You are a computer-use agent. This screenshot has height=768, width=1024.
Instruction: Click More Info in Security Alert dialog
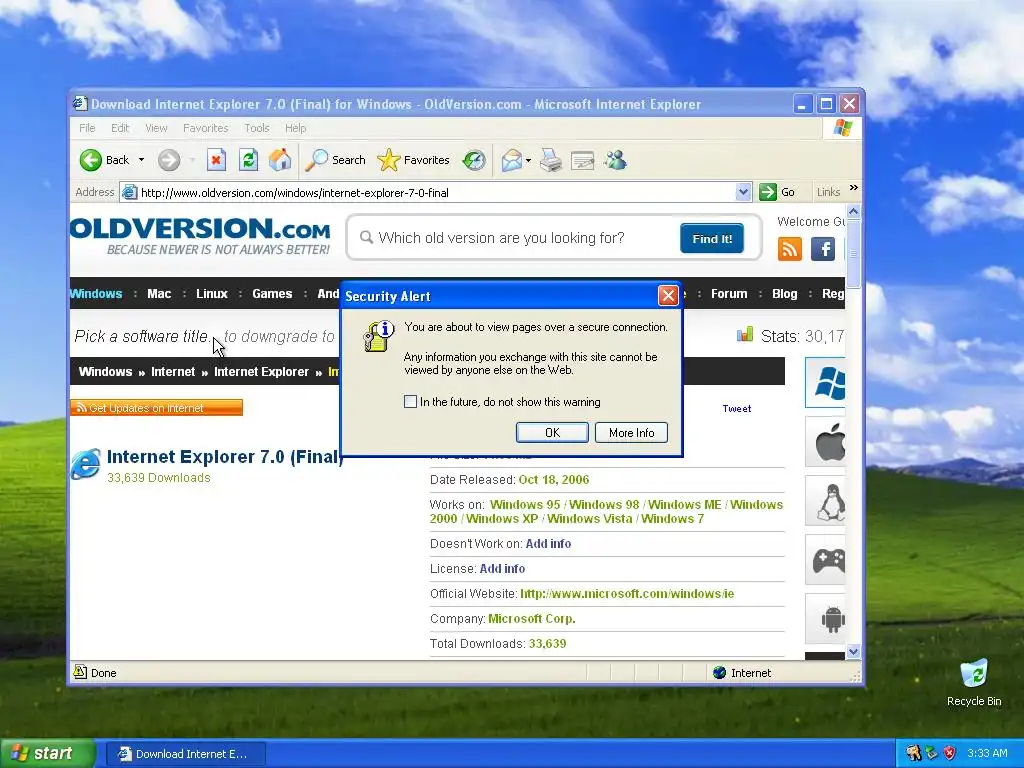pyautogui.click(x=632, y=432)
